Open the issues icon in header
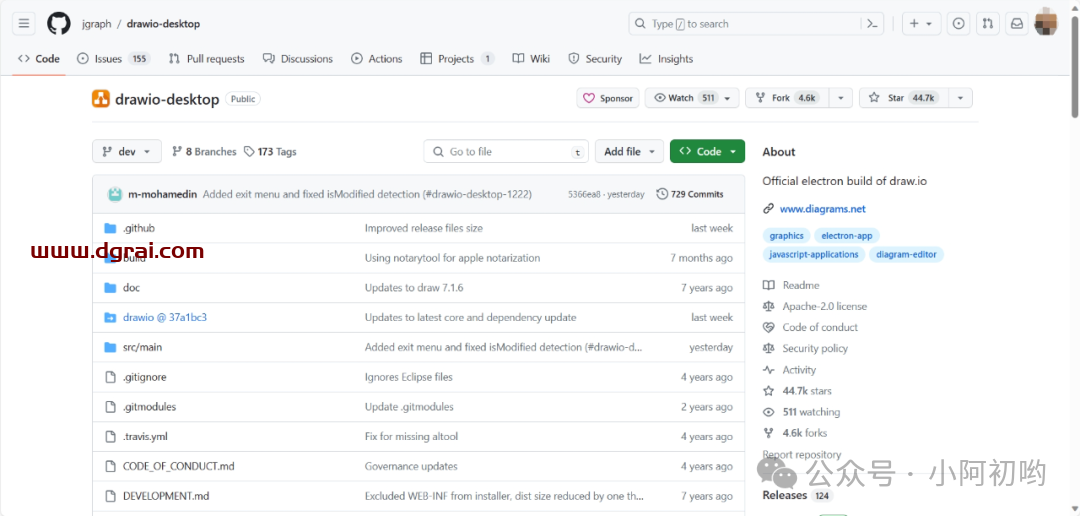 958,24
